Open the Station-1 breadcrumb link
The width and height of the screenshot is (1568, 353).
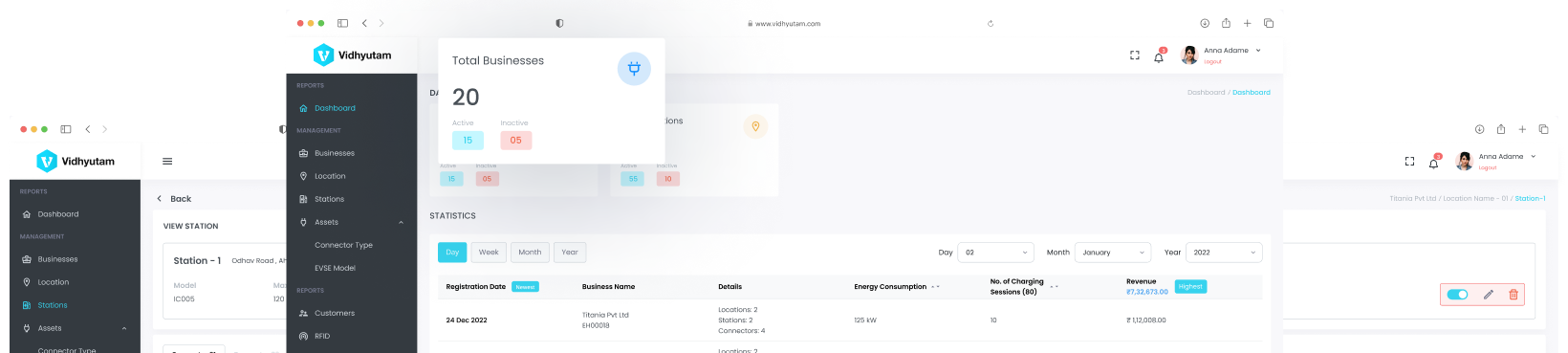(1530, 199)
